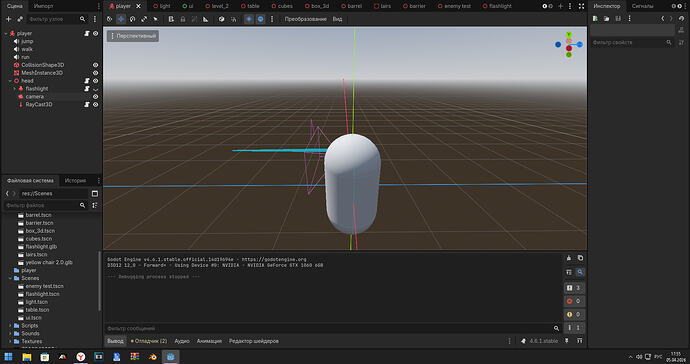The width and height of the screenshot is (690, 364).
Task: Open the Редактор шейдеров panel
Action: pos(253,341)
